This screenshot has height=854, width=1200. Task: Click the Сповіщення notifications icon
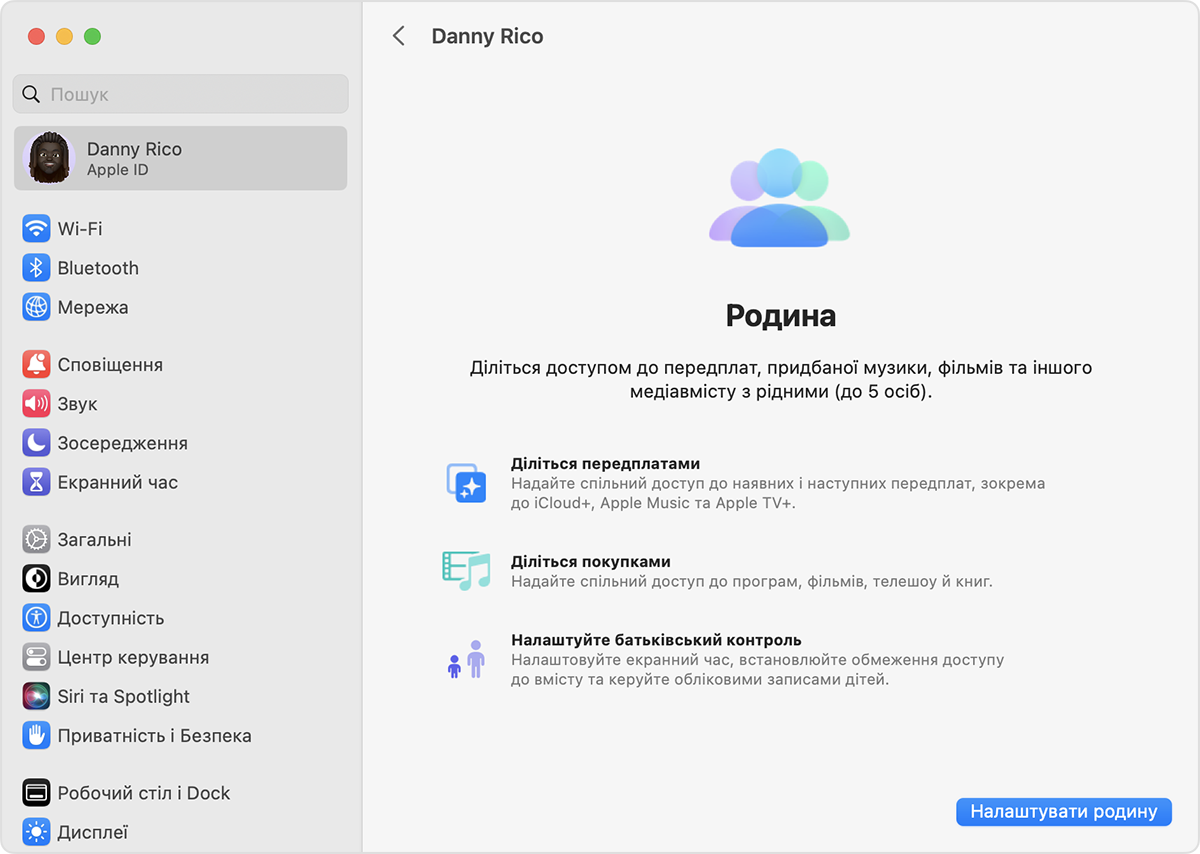pyautogui.click(x=36, y=364)
